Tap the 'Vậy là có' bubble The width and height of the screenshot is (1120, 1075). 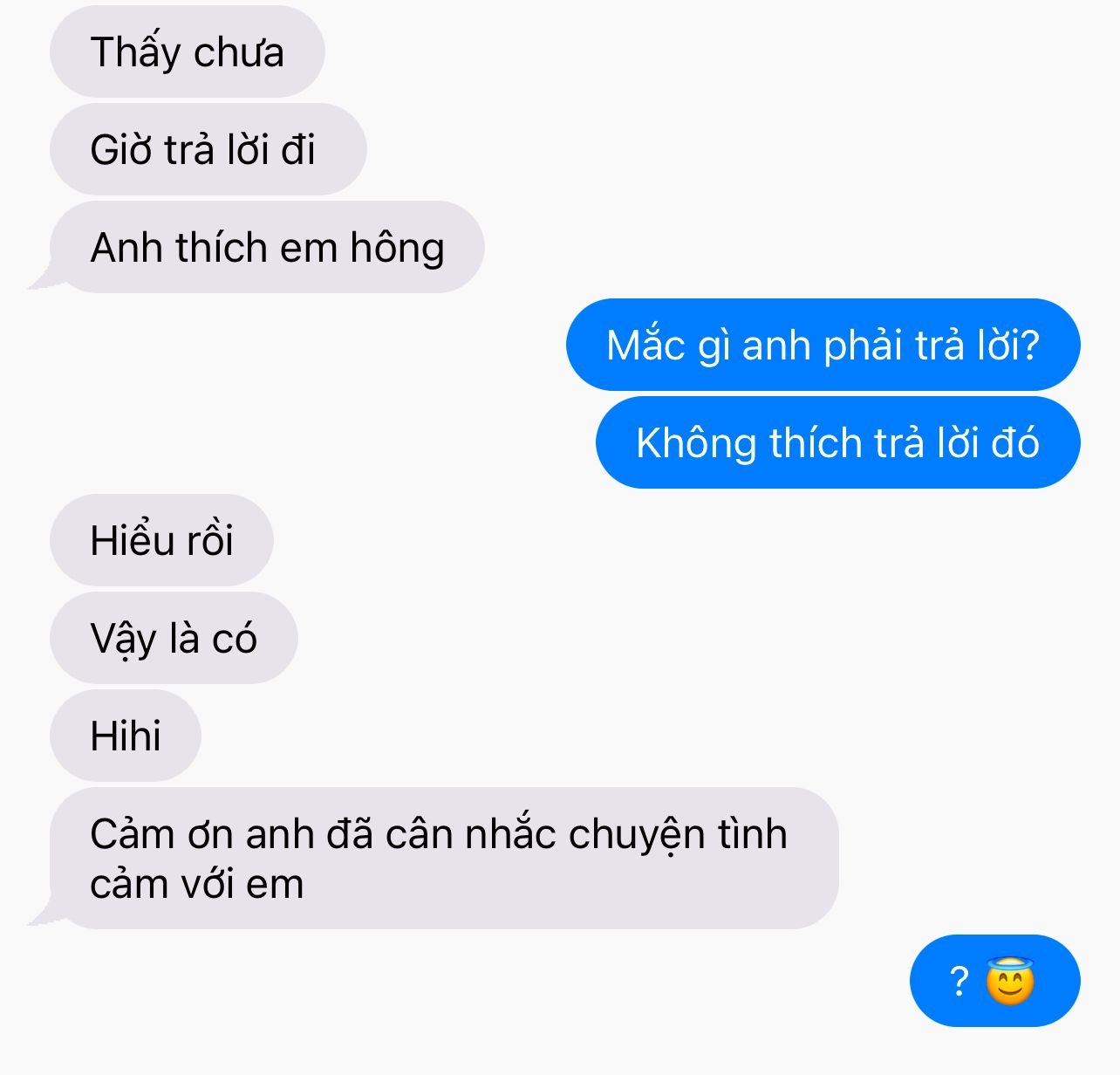coord(174,638)
